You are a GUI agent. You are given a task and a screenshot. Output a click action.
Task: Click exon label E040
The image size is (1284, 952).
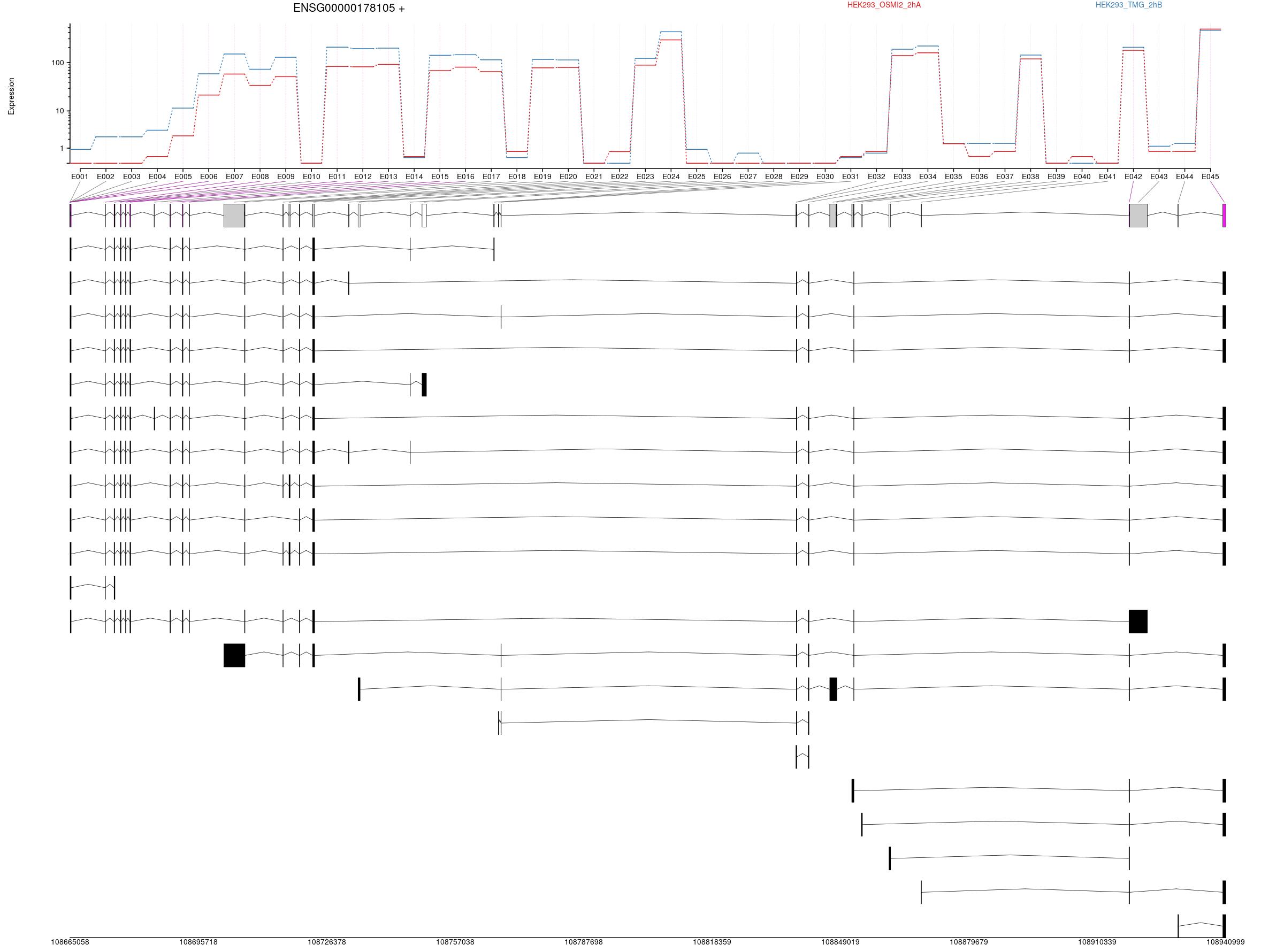tap(1082, 177)
